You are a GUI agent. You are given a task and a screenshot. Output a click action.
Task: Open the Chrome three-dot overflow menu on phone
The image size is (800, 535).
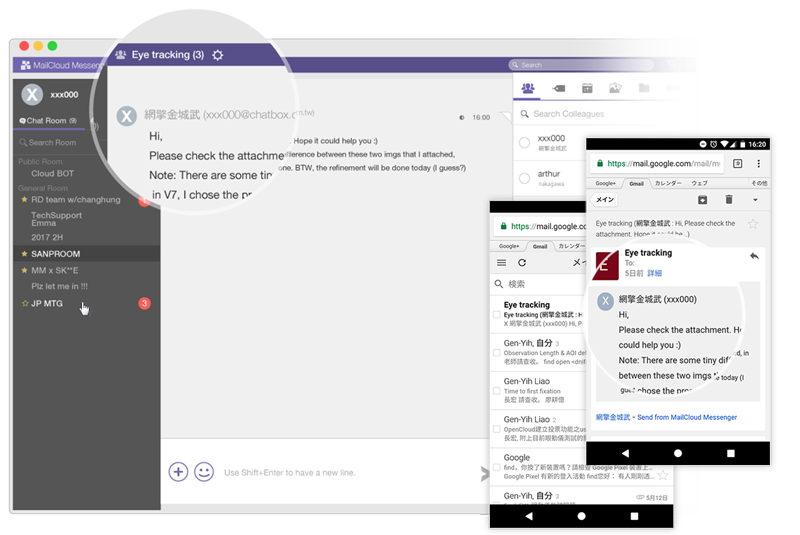pyautogui.click(x=760, y=163)
